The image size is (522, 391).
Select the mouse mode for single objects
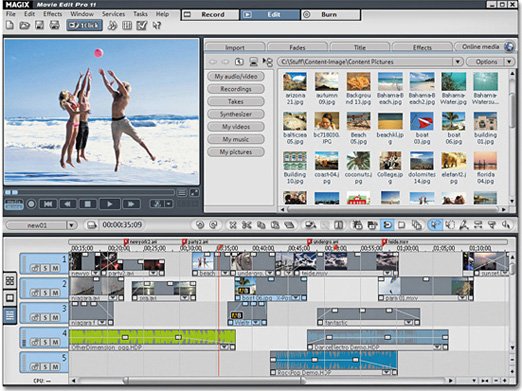pyautogui.click(x=435, y=225)
